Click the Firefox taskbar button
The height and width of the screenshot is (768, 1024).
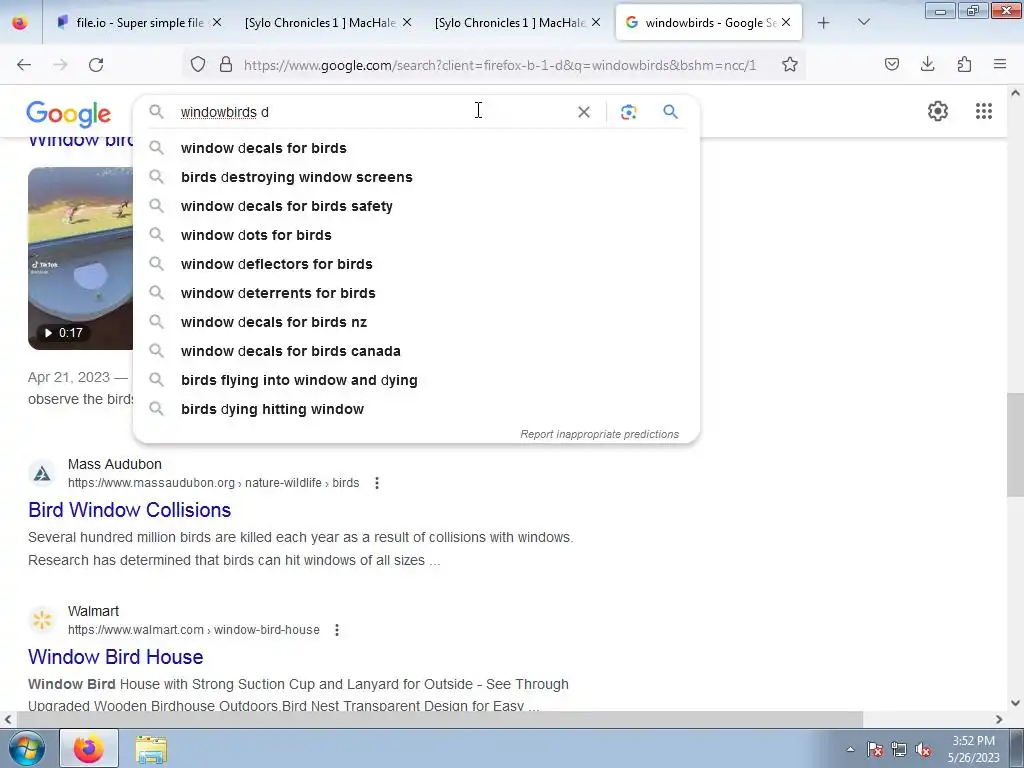tap(89, 748)
